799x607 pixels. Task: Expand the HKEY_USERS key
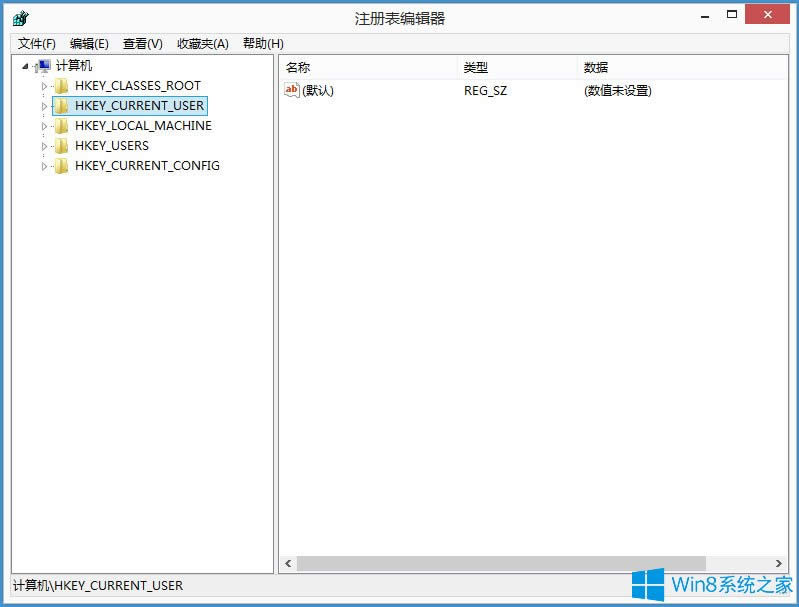click(x=44, y=146)
